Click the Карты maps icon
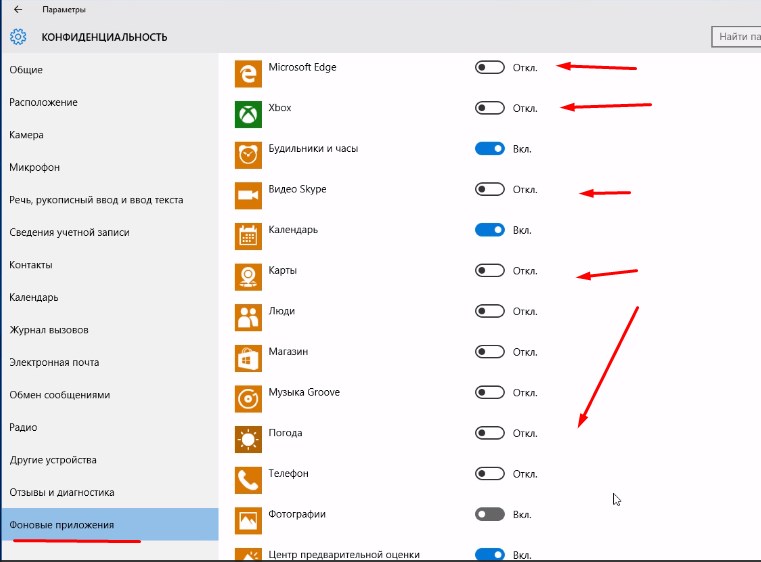The height and width of the screenshot is (562, 761). pos(248,277)
